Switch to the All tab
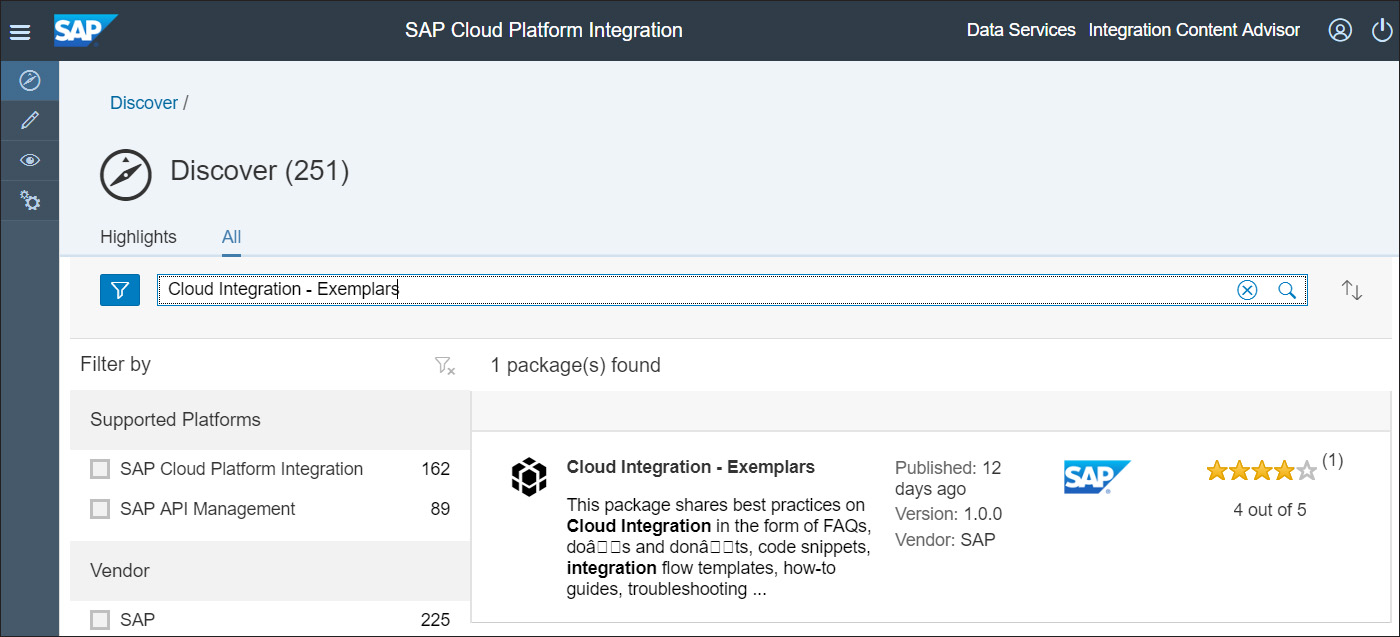The width and height of the screenshot is (1400, 637). tap(231, 237)
